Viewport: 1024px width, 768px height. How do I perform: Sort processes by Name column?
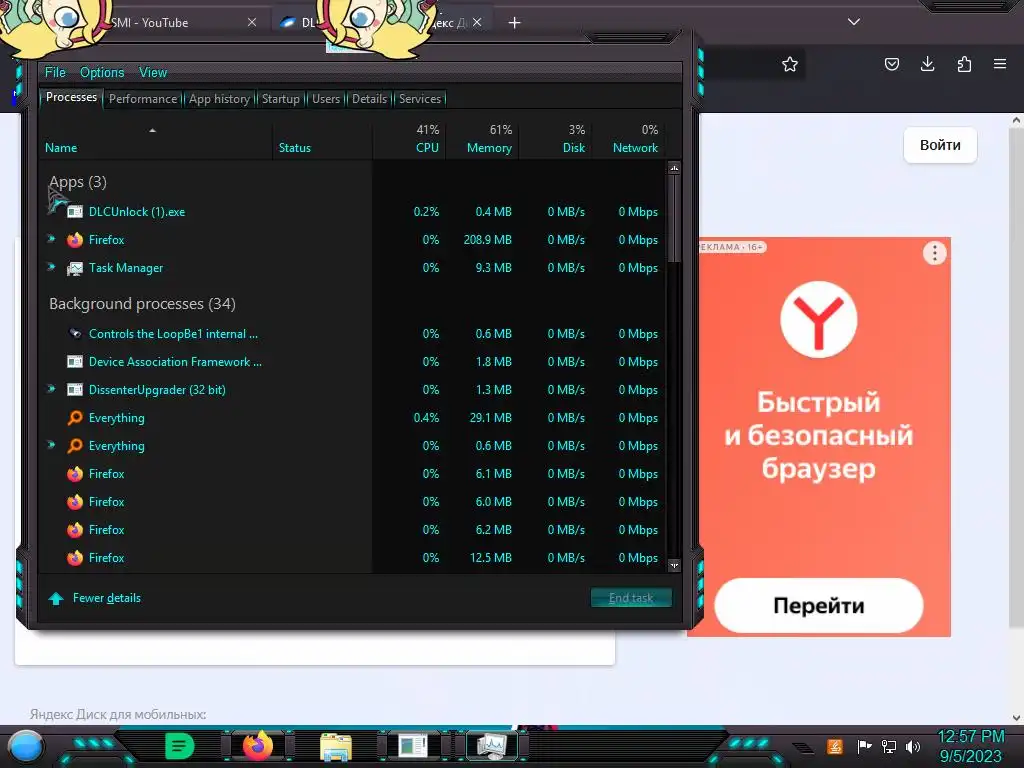pyautogui.click(x=61, y=148)
